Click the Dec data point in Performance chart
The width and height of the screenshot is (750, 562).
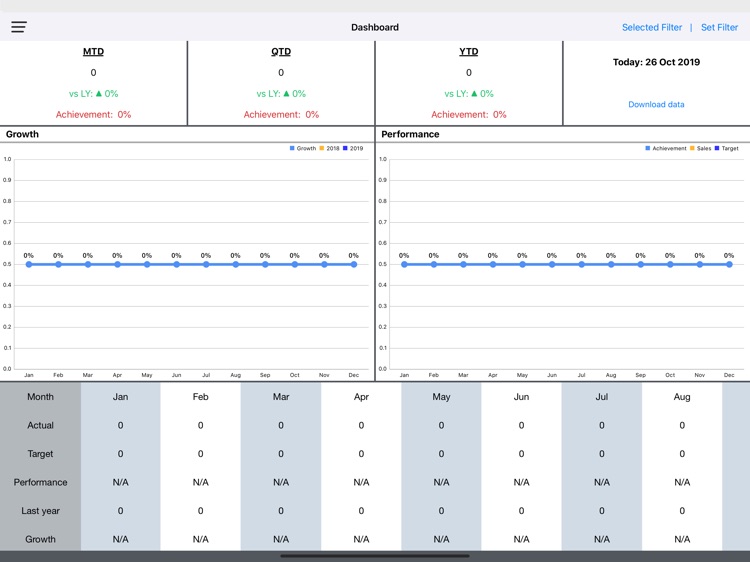coord(729,264)
